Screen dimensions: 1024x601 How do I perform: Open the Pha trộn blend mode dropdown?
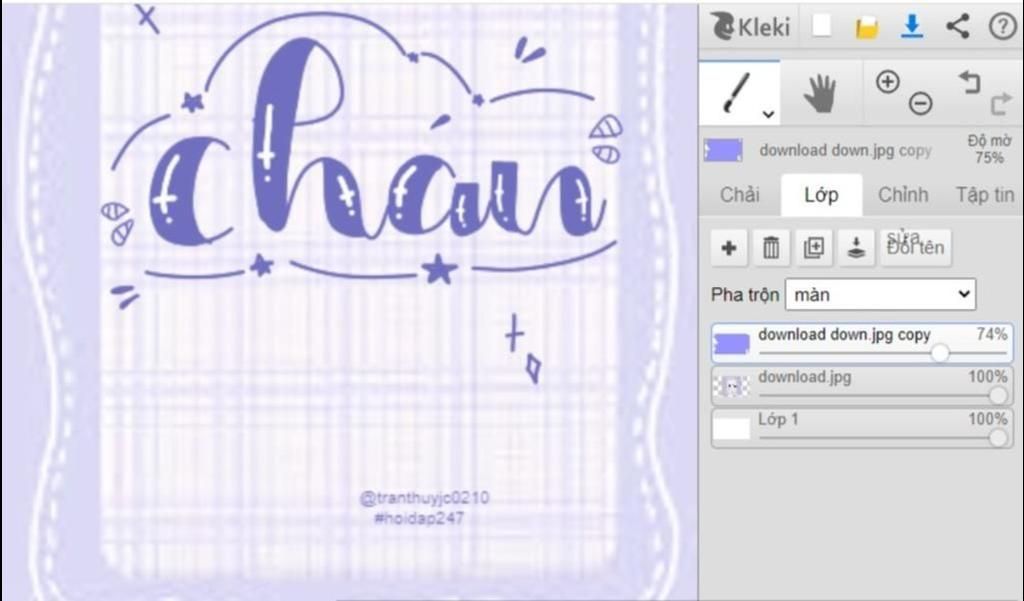[x=880, y=295]
